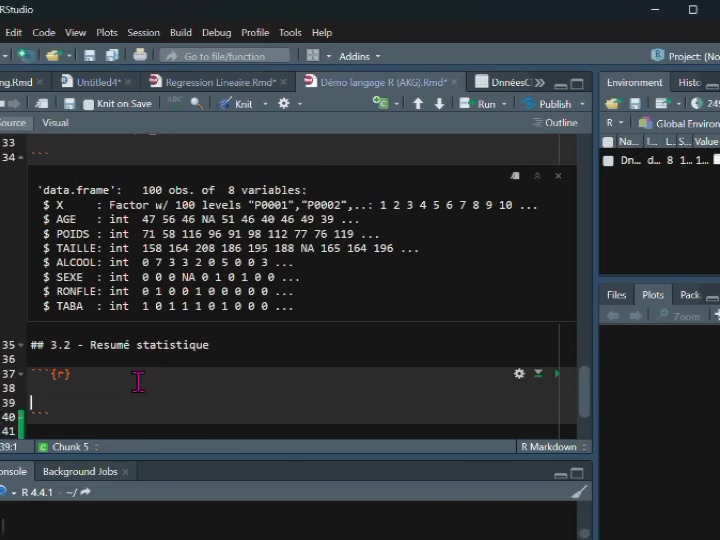Open insert chunk language dropdown

point(397,104)
